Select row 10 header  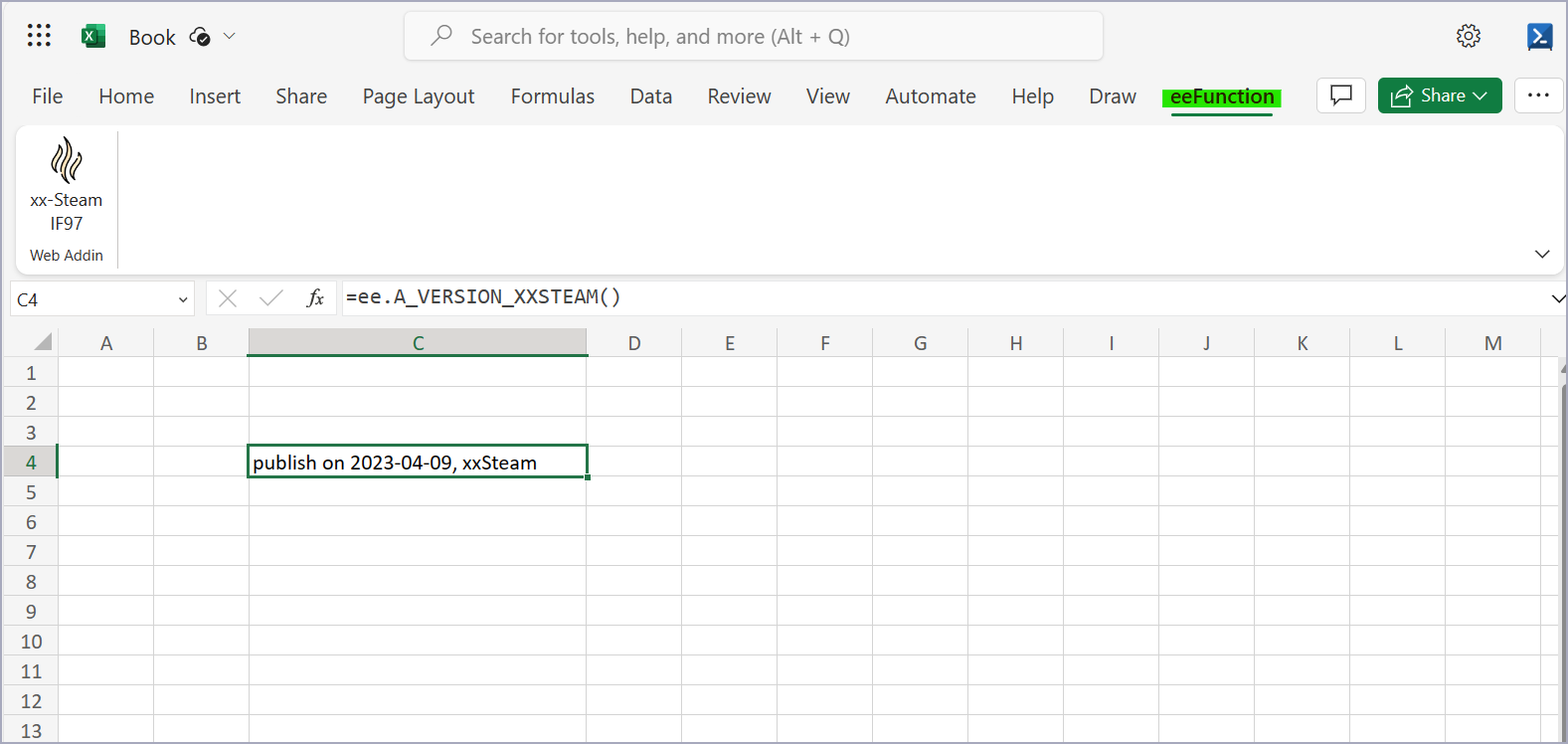[x=31, y=642]
